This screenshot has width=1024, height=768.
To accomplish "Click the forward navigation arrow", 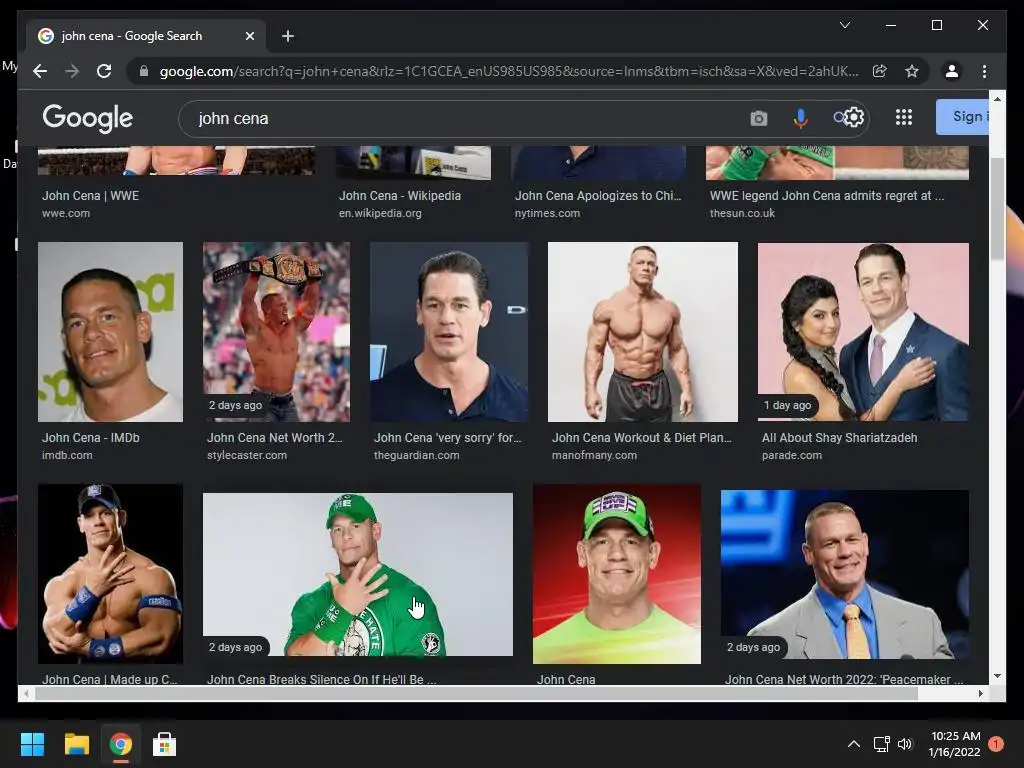I will pyautogui.click(x=72, y=71).
